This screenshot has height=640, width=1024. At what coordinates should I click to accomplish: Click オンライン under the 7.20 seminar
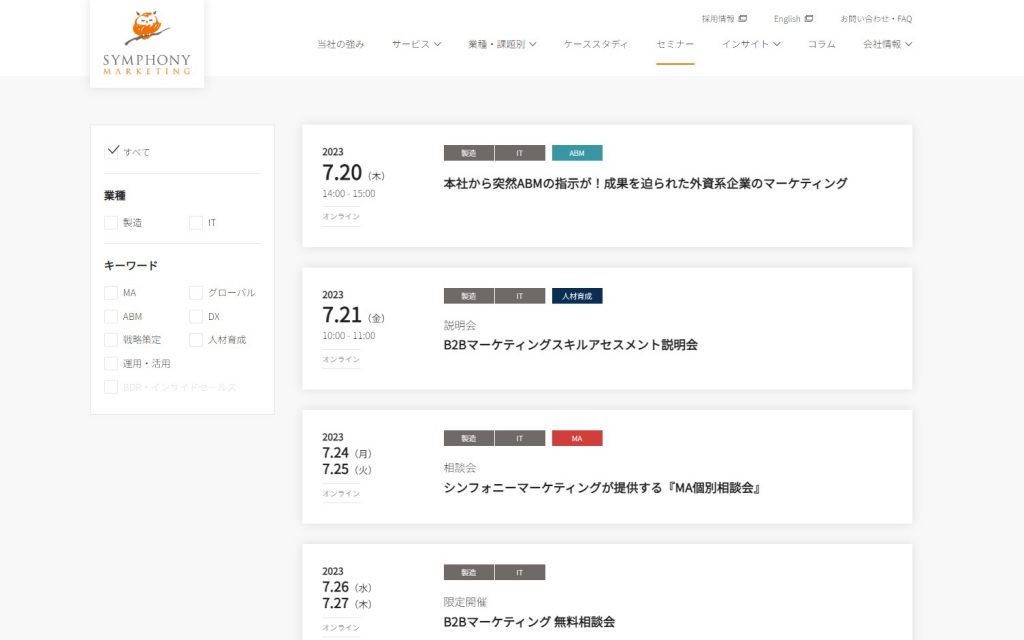pyautogui.click(x=340, y=214)
